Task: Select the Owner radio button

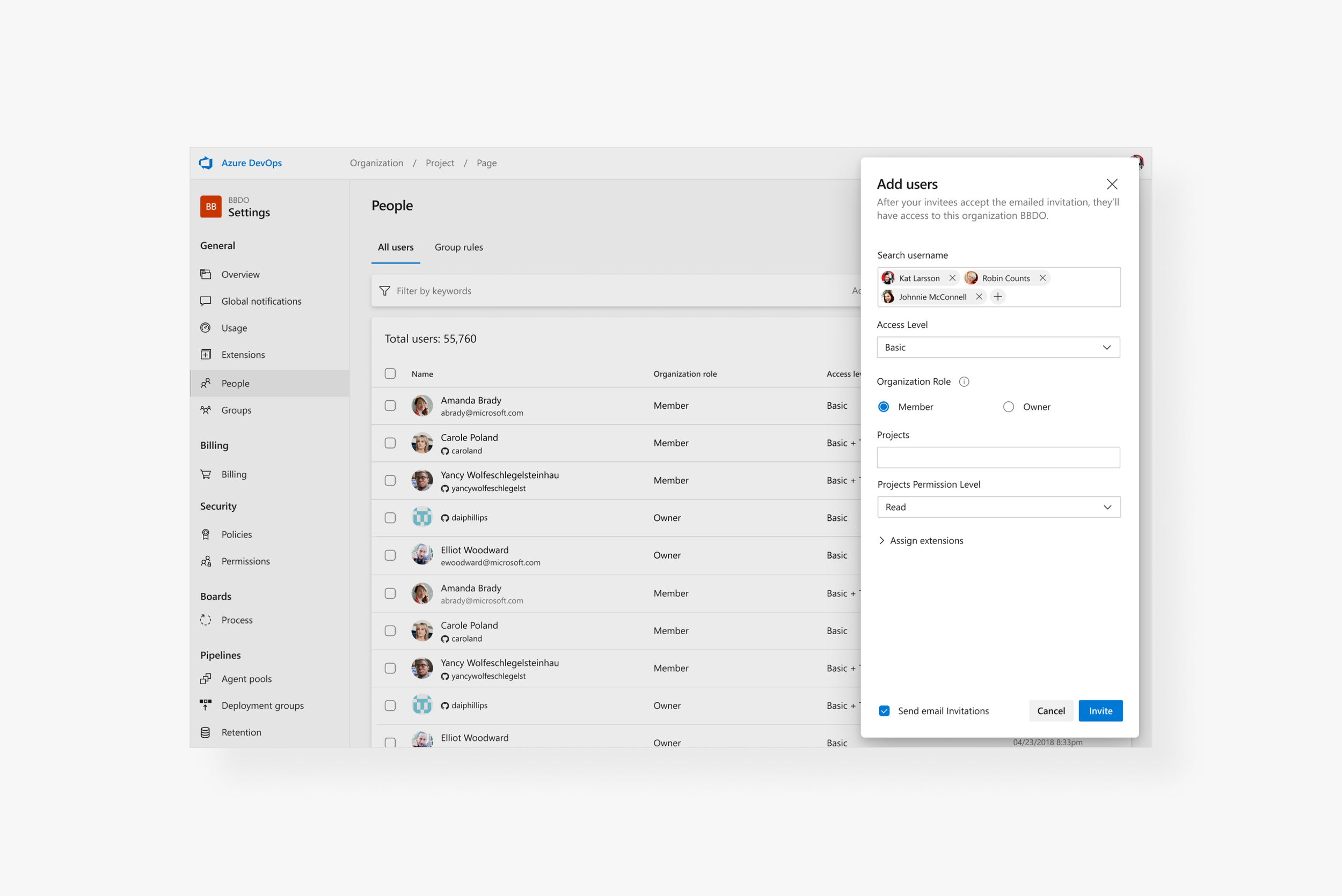Action: [1009, 407]
